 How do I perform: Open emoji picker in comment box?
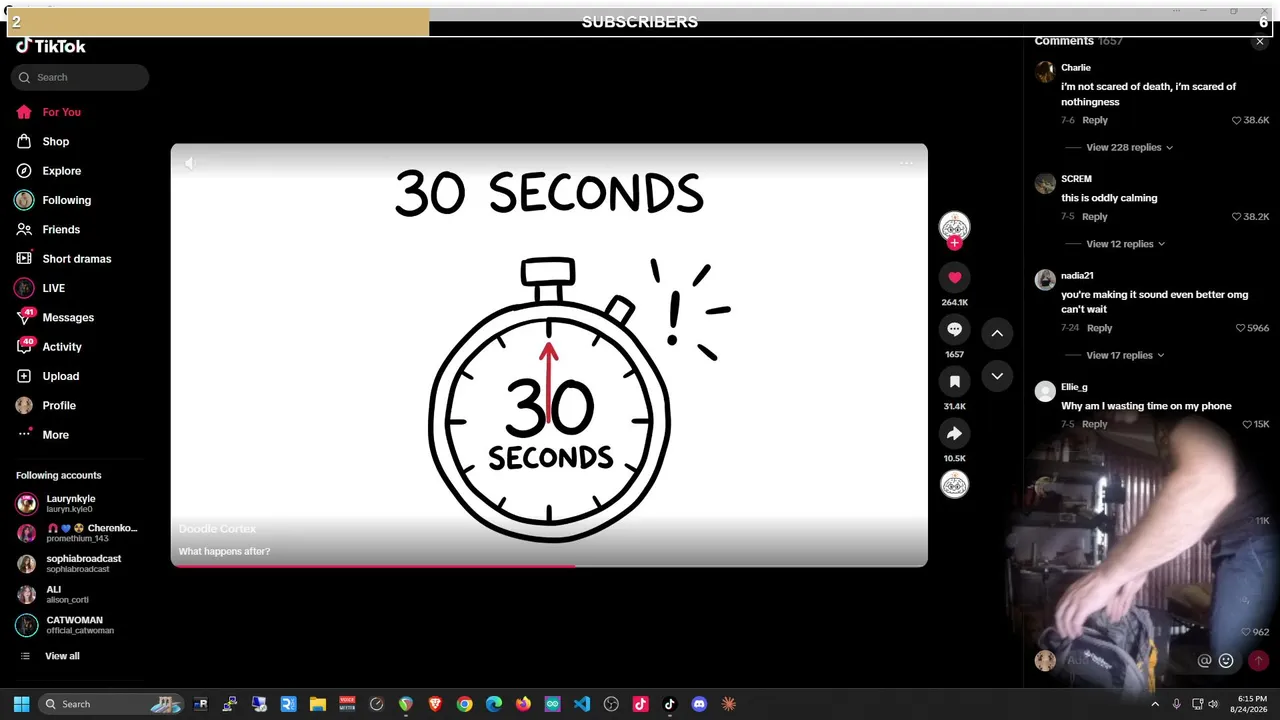pos(1226,660)
